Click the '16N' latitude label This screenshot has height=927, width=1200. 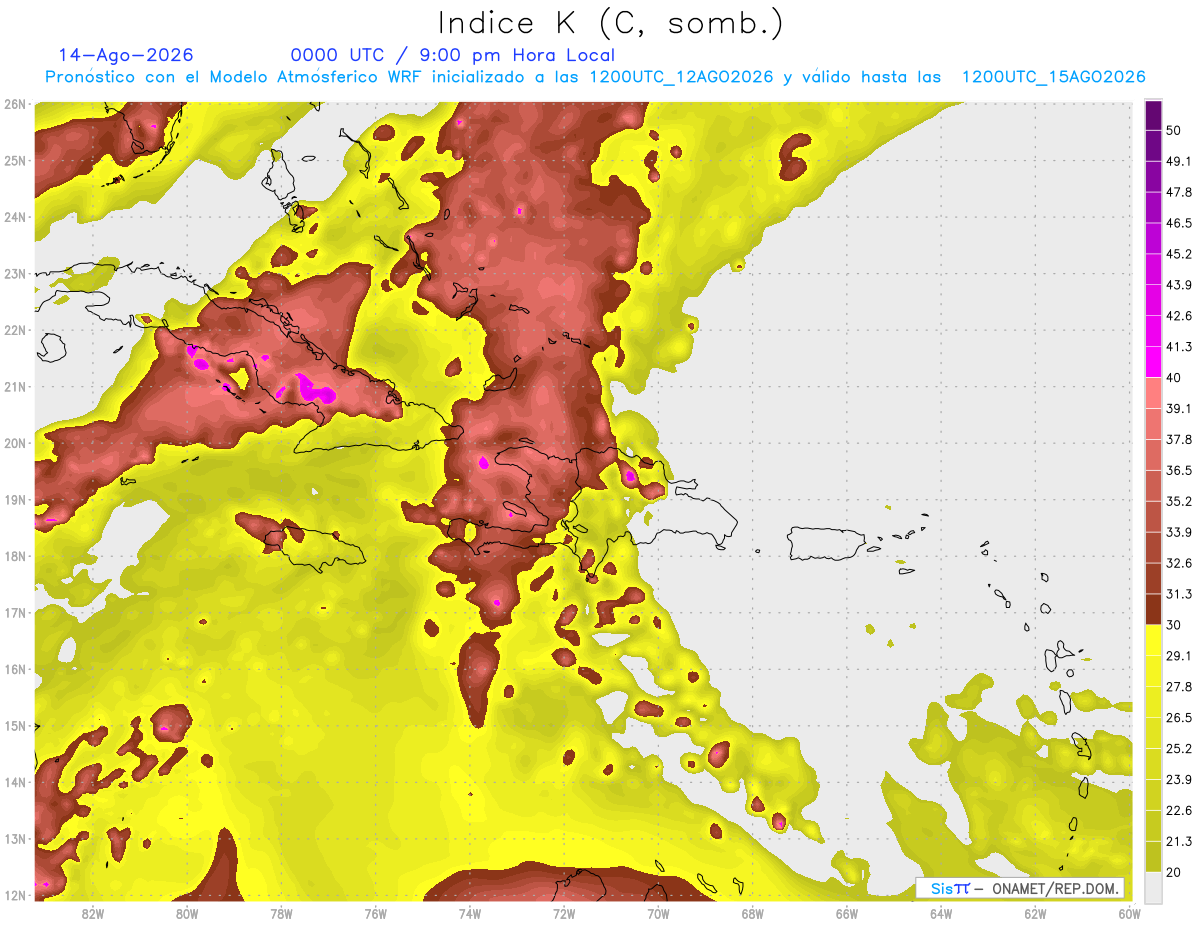(x=15, y=669)
